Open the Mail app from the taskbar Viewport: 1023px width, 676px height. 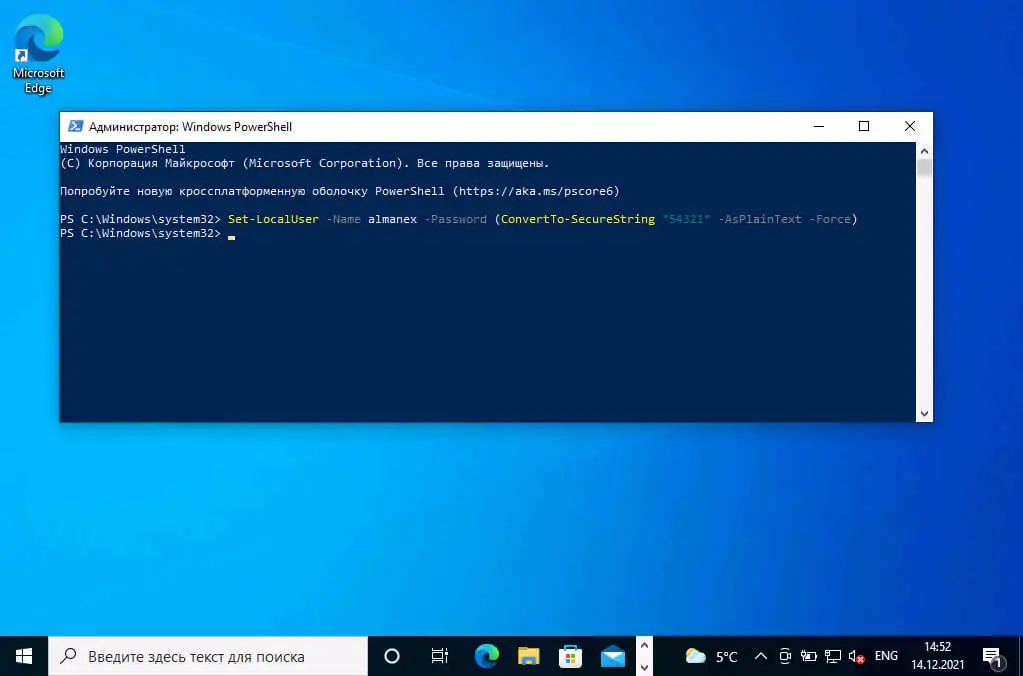pos(613,656)
